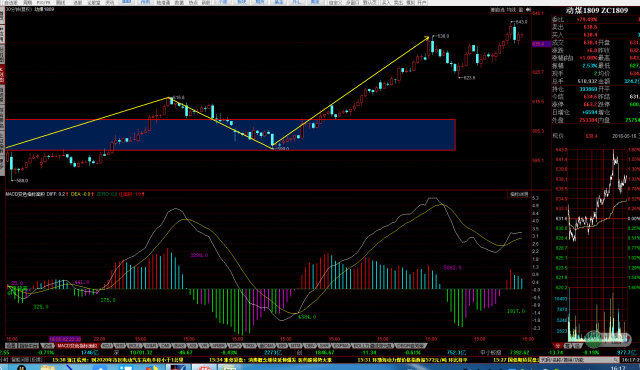Image resolution: width=640 pixels, height=370 pixels.
Task: Select the highlighted red MACD indicator tab
Action: coord(77,346)
